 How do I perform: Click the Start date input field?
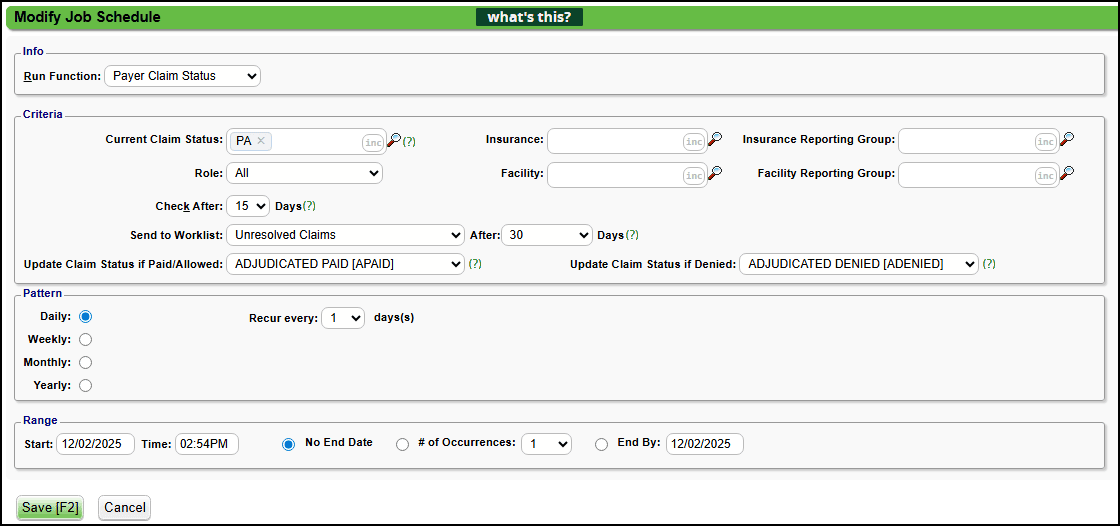[x=95, y=444]
